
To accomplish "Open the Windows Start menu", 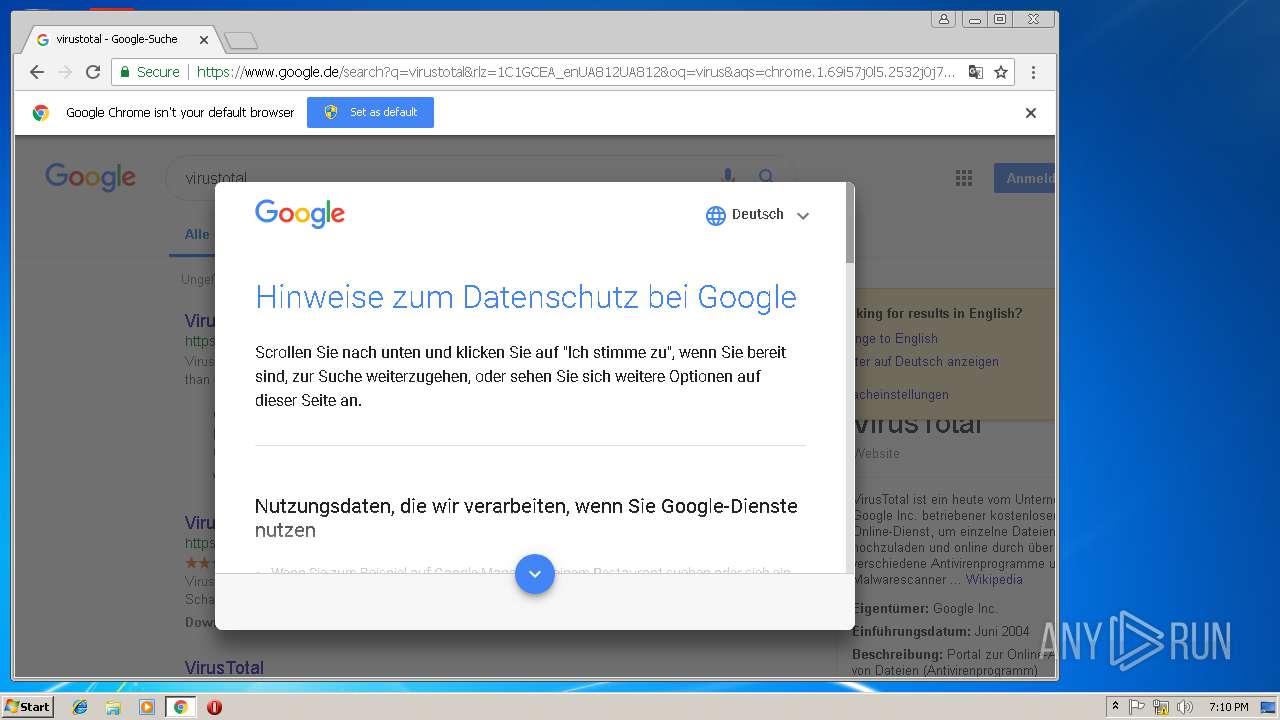I will click(27, 706).
